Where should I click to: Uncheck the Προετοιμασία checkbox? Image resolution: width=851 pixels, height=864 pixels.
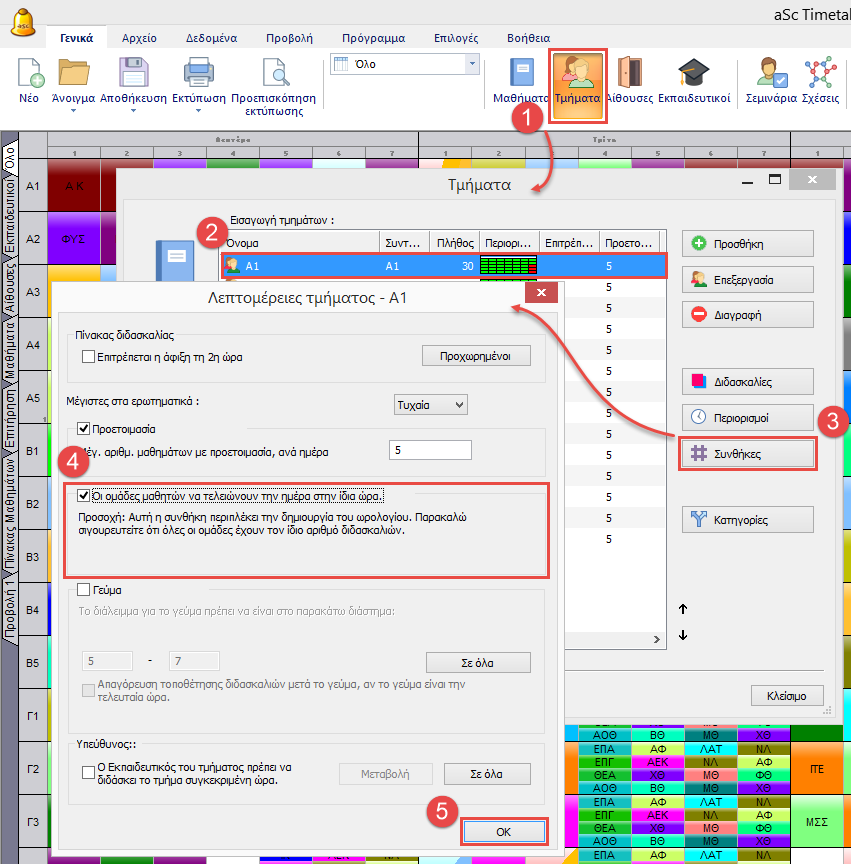point(85,429)
